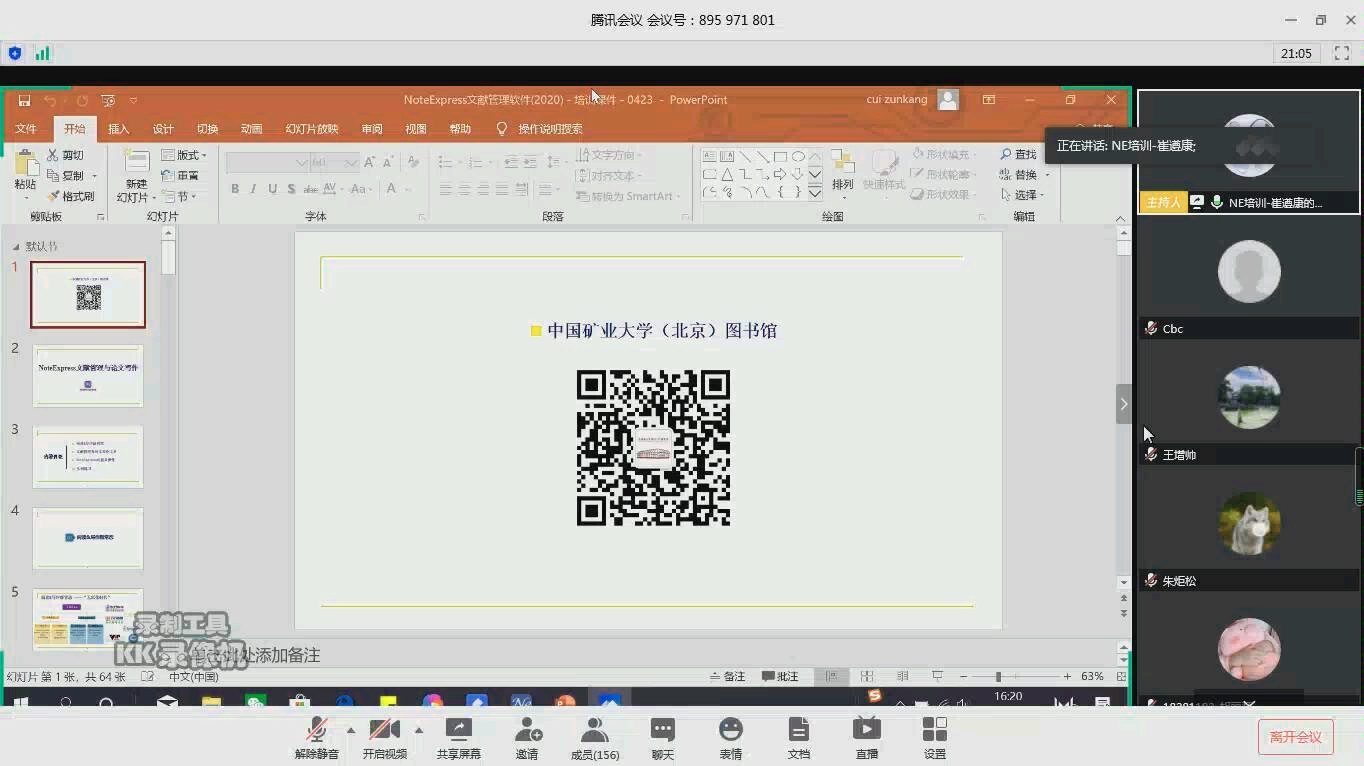Open the 表情 emoji reactions
The height and width of the screenshot is (766, 1364).
tap(731, 739)
